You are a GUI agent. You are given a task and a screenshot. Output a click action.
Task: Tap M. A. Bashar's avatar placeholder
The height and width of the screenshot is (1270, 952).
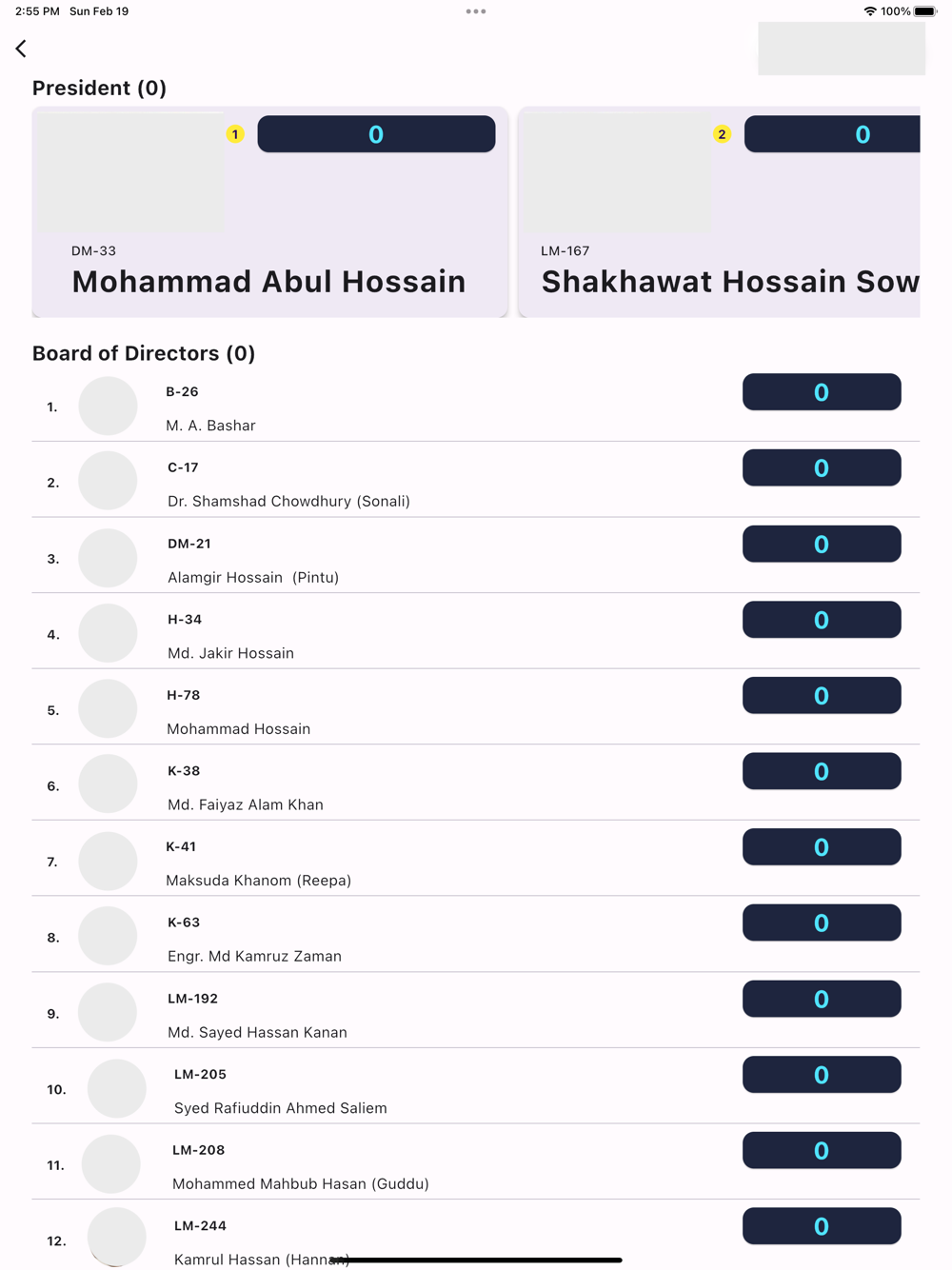108,407
